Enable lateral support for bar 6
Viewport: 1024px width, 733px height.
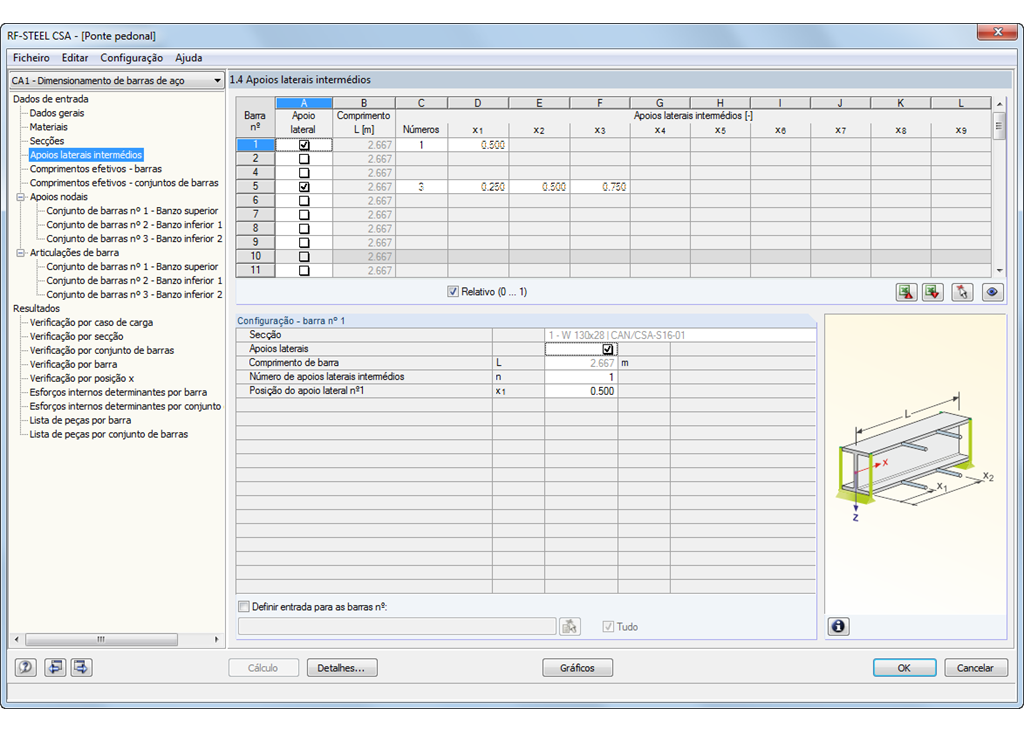click(304, 201)
